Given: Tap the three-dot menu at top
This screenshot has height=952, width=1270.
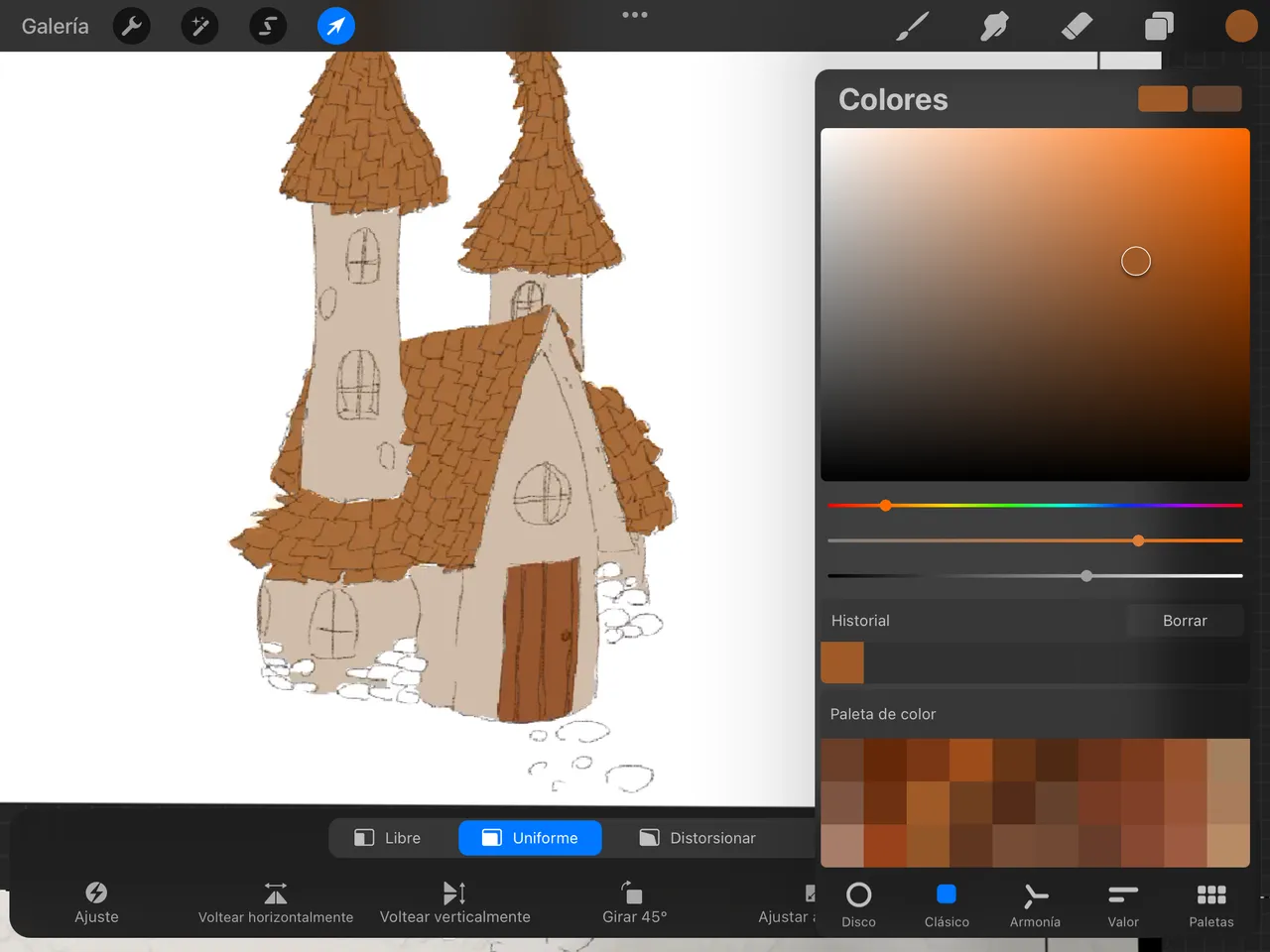Looking at the screenshot, I should pos(635,15).
